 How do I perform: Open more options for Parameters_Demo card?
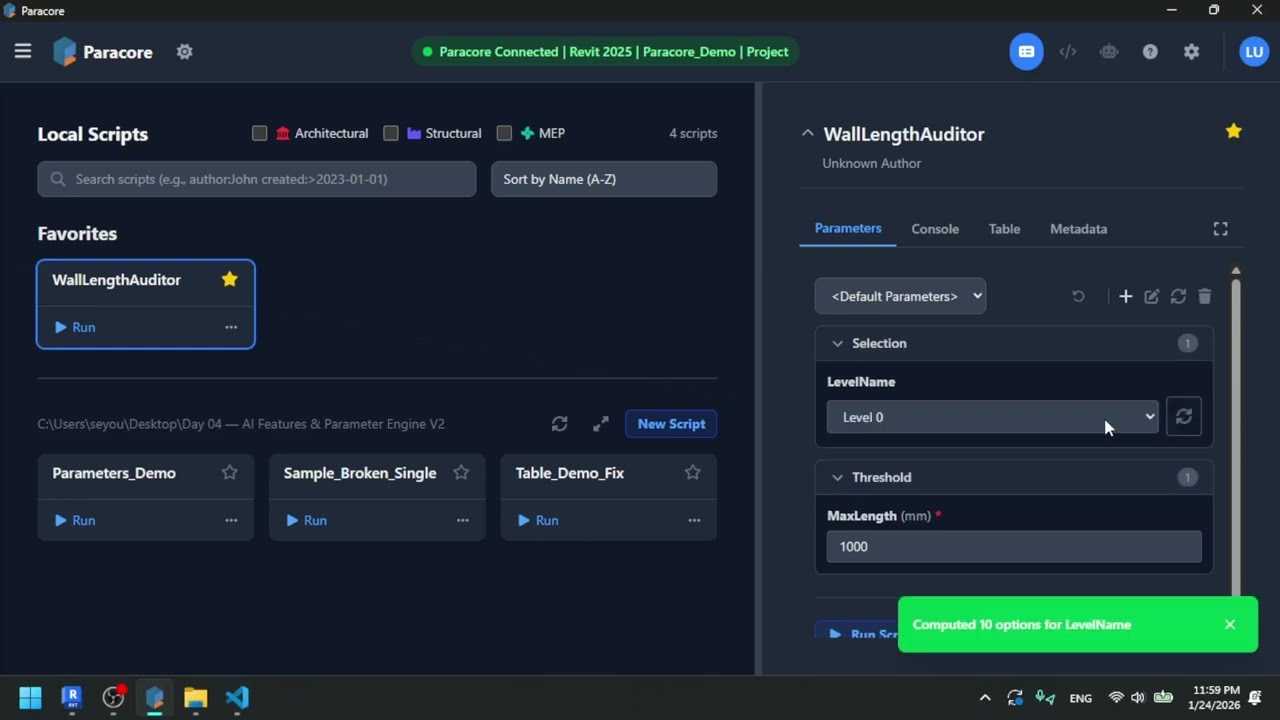231,520
